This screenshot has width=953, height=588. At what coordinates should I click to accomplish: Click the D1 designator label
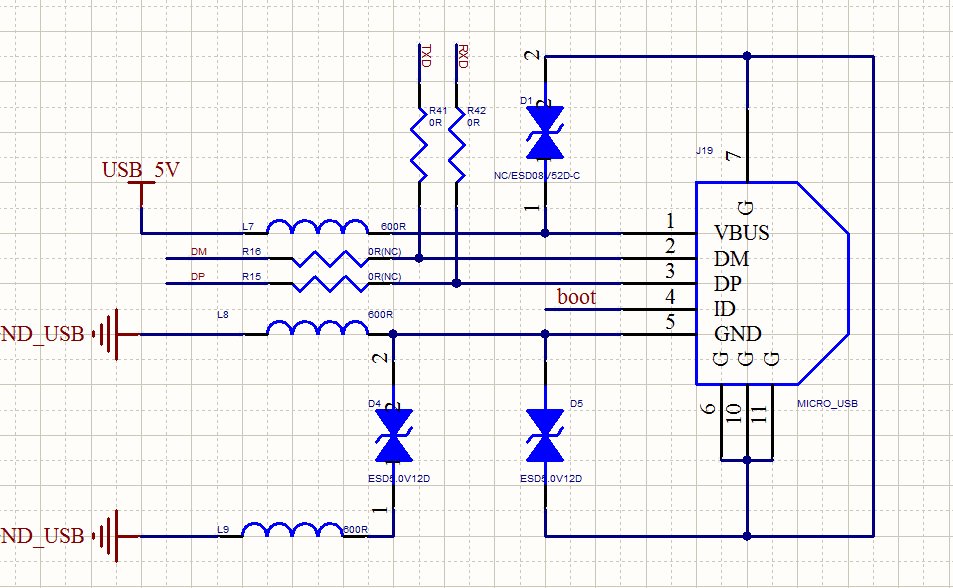pyautogui.click(x=526, y=100)
